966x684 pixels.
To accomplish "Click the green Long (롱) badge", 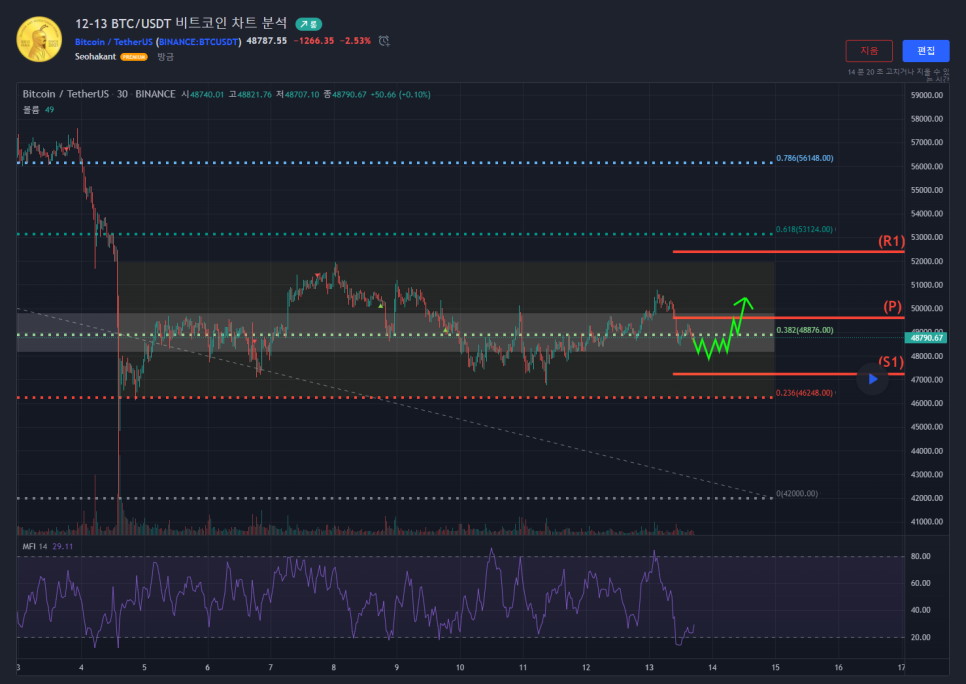I will pos(308,23).
